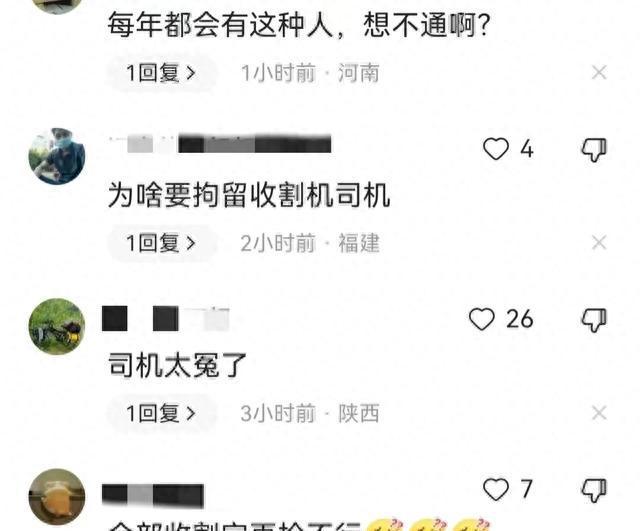Viewport: 640px width, 531px height.
Task: Open blurred username of bottom comment
Action: pyautogui.click(x=153, y=495)
